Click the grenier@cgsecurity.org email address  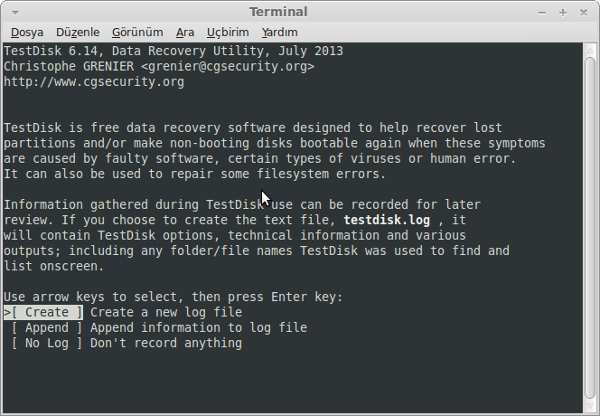coord(228,67)
